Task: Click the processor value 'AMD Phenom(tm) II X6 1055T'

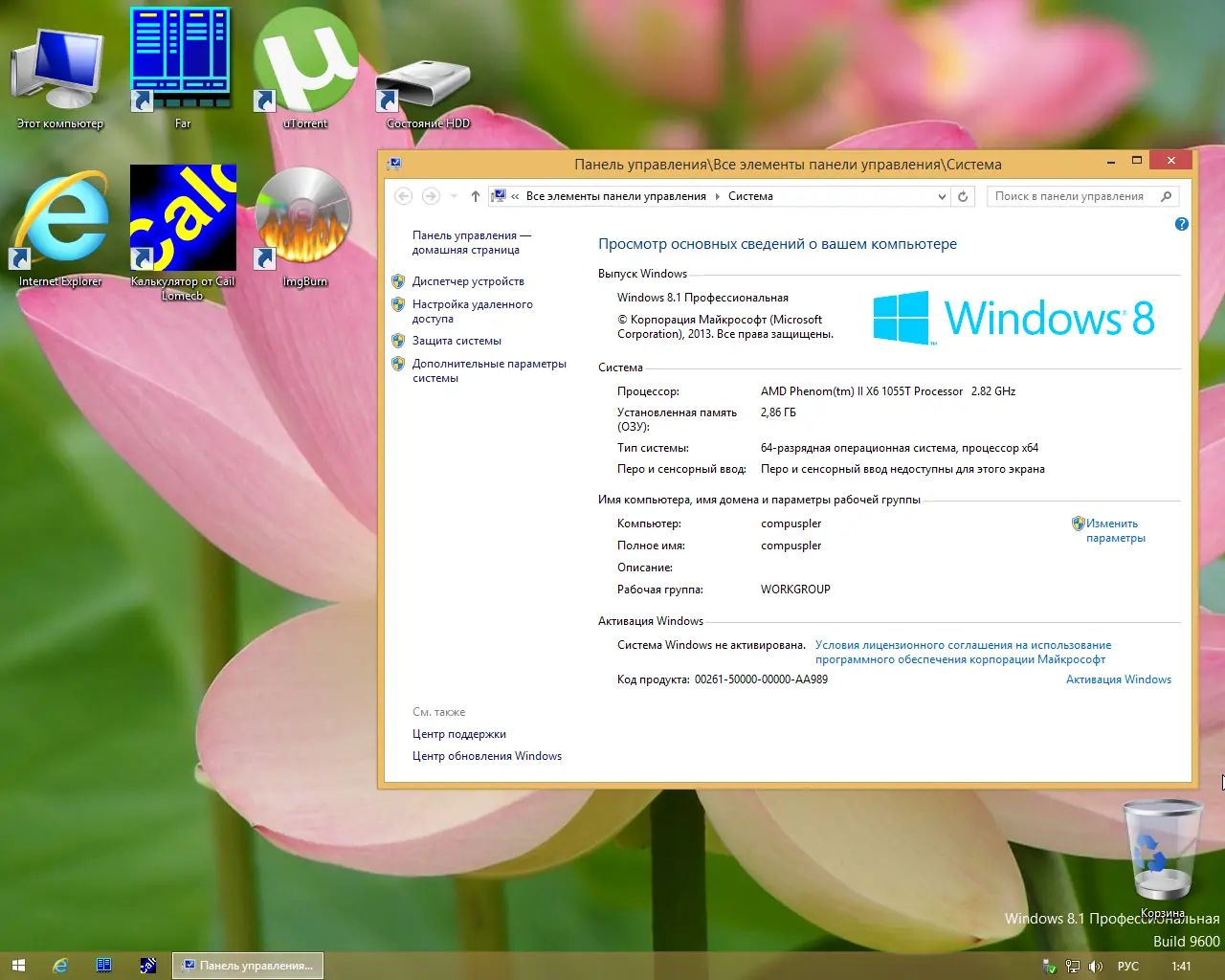Action: point(861,391)
